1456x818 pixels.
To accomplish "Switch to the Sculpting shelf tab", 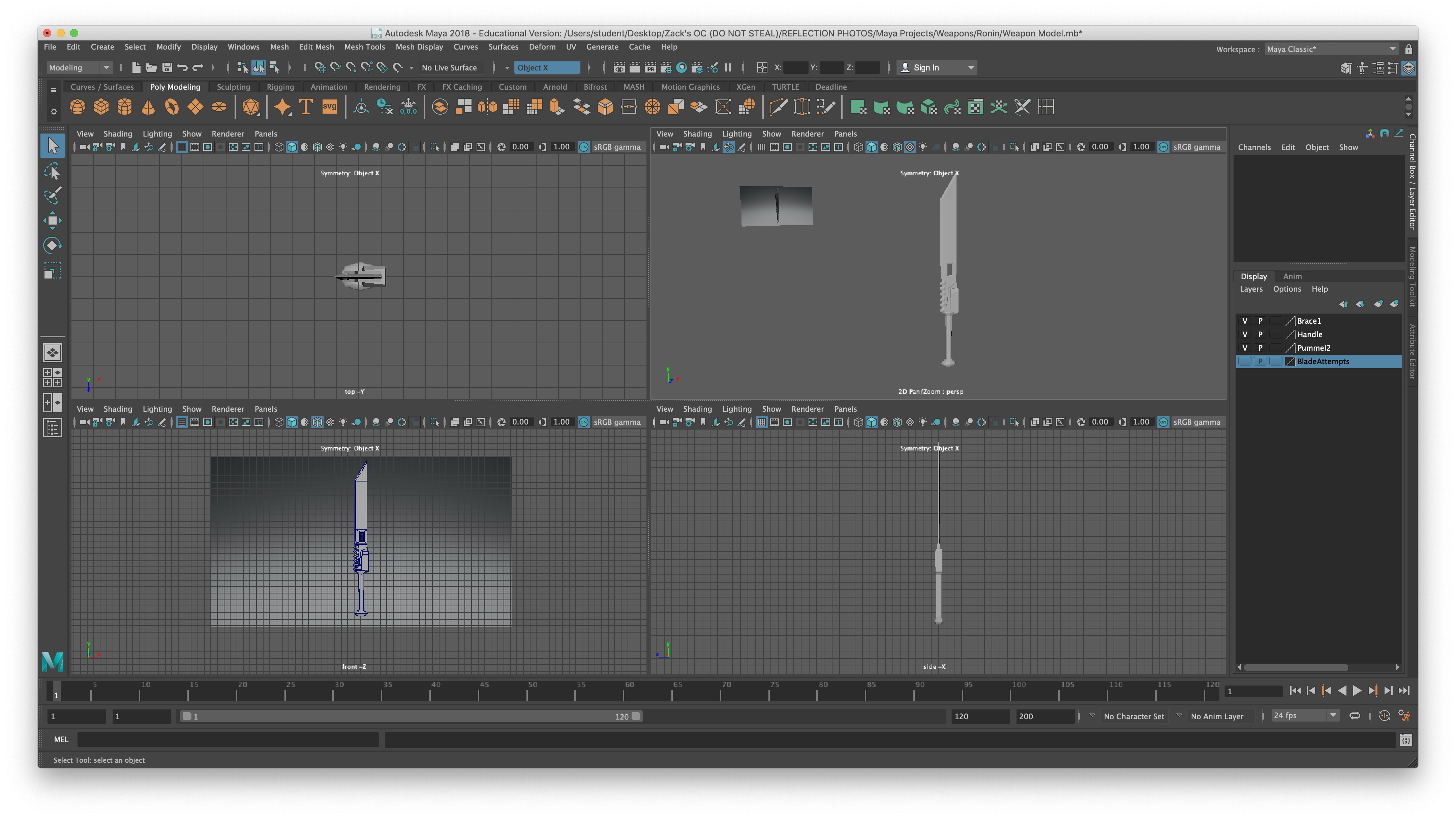I will click(233, 87).
